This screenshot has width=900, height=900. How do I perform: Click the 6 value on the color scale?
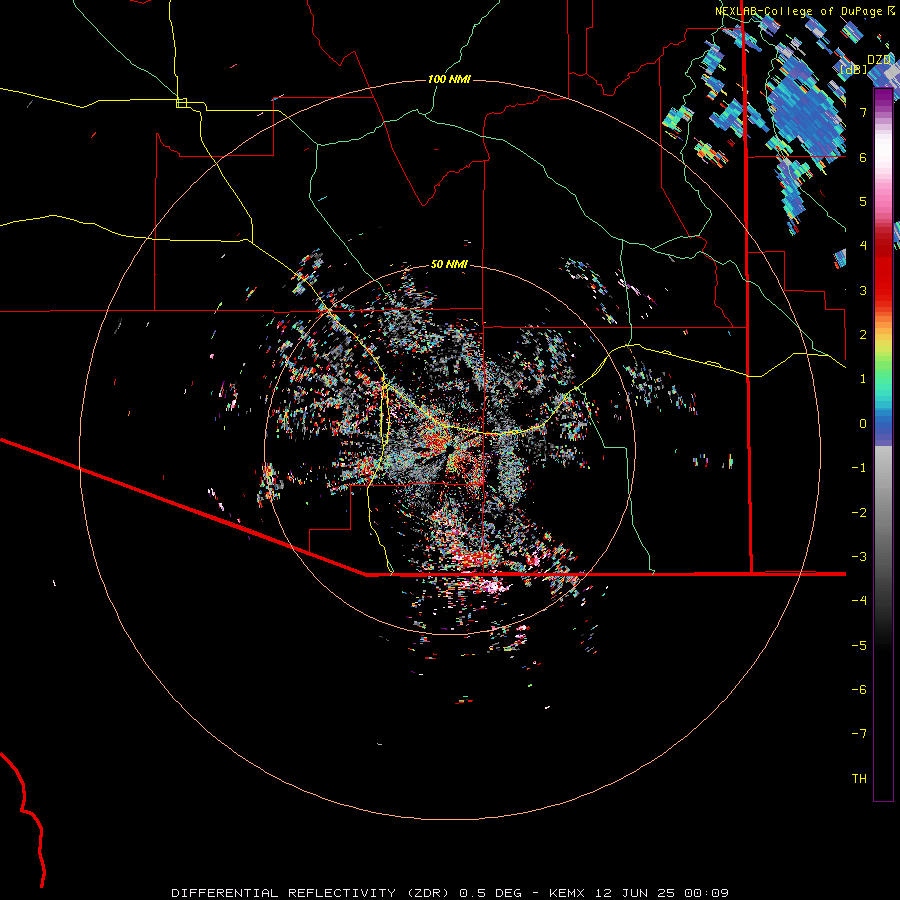point(863,157)
